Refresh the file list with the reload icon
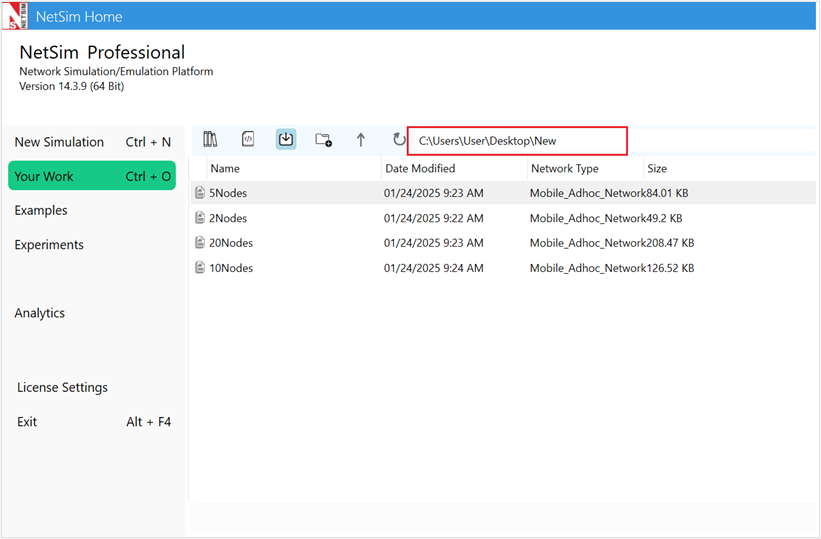 399,139
